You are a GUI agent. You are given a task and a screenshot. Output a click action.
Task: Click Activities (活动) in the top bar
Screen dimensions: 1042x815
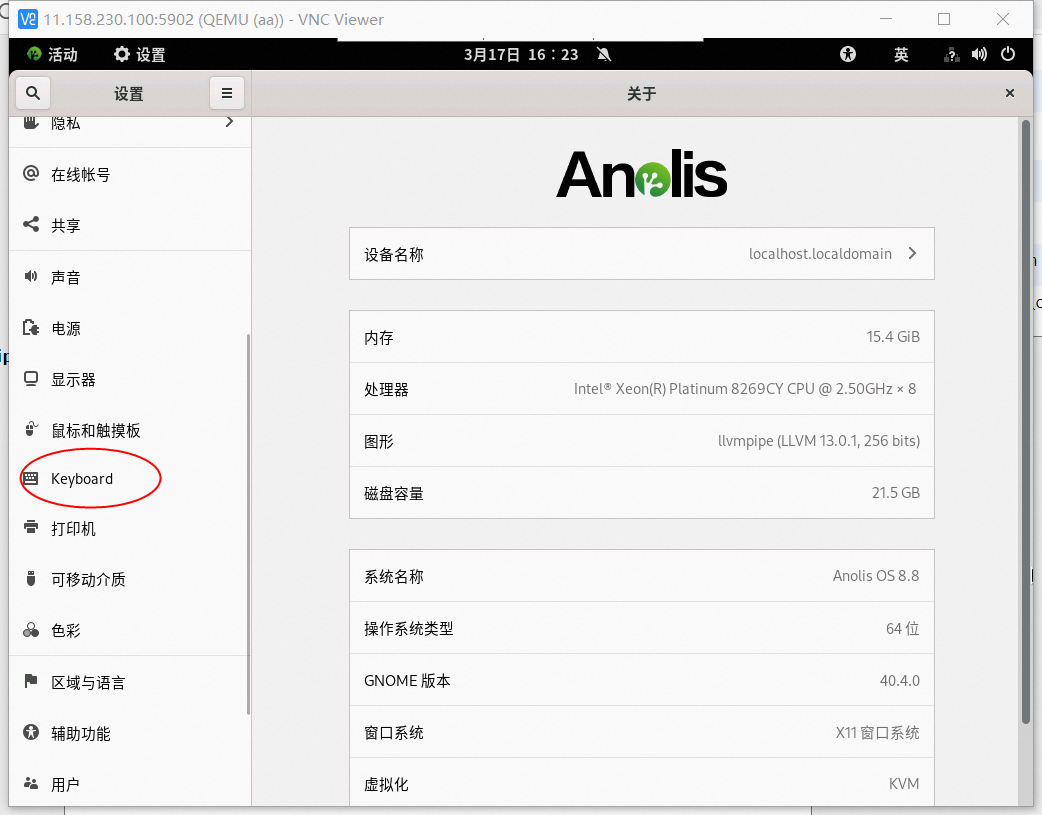[x=52, y=55]
